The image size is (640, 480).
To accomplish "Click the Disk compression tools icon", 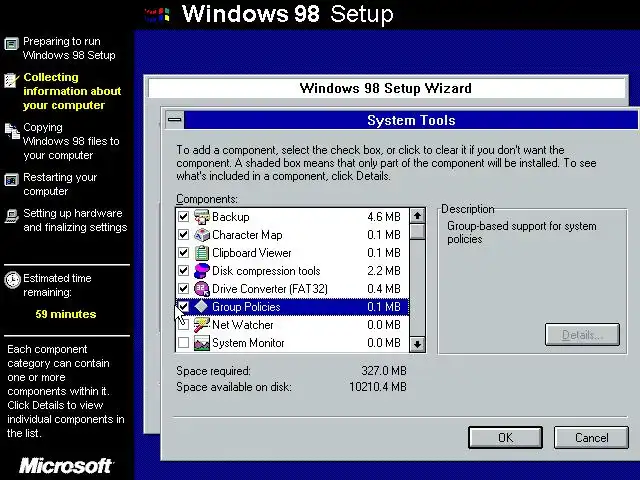I will pos(202,271).
